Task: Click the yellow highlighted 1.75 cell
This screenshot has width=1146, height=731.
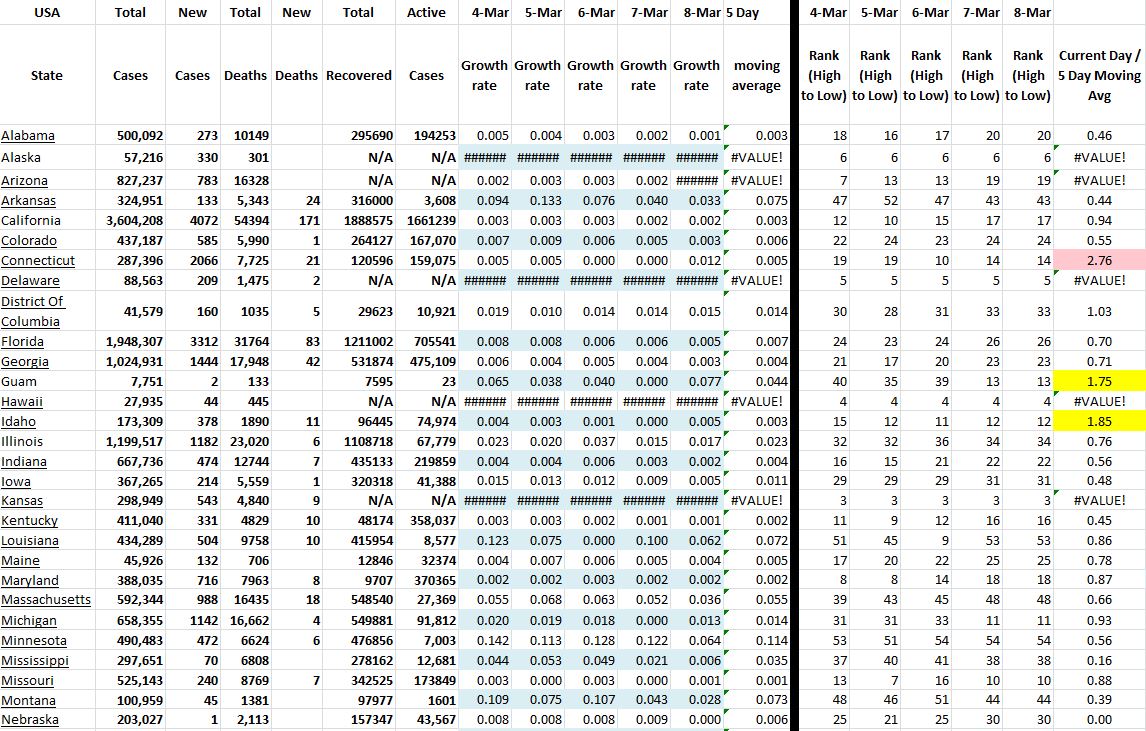Action: click(1099, 381)
